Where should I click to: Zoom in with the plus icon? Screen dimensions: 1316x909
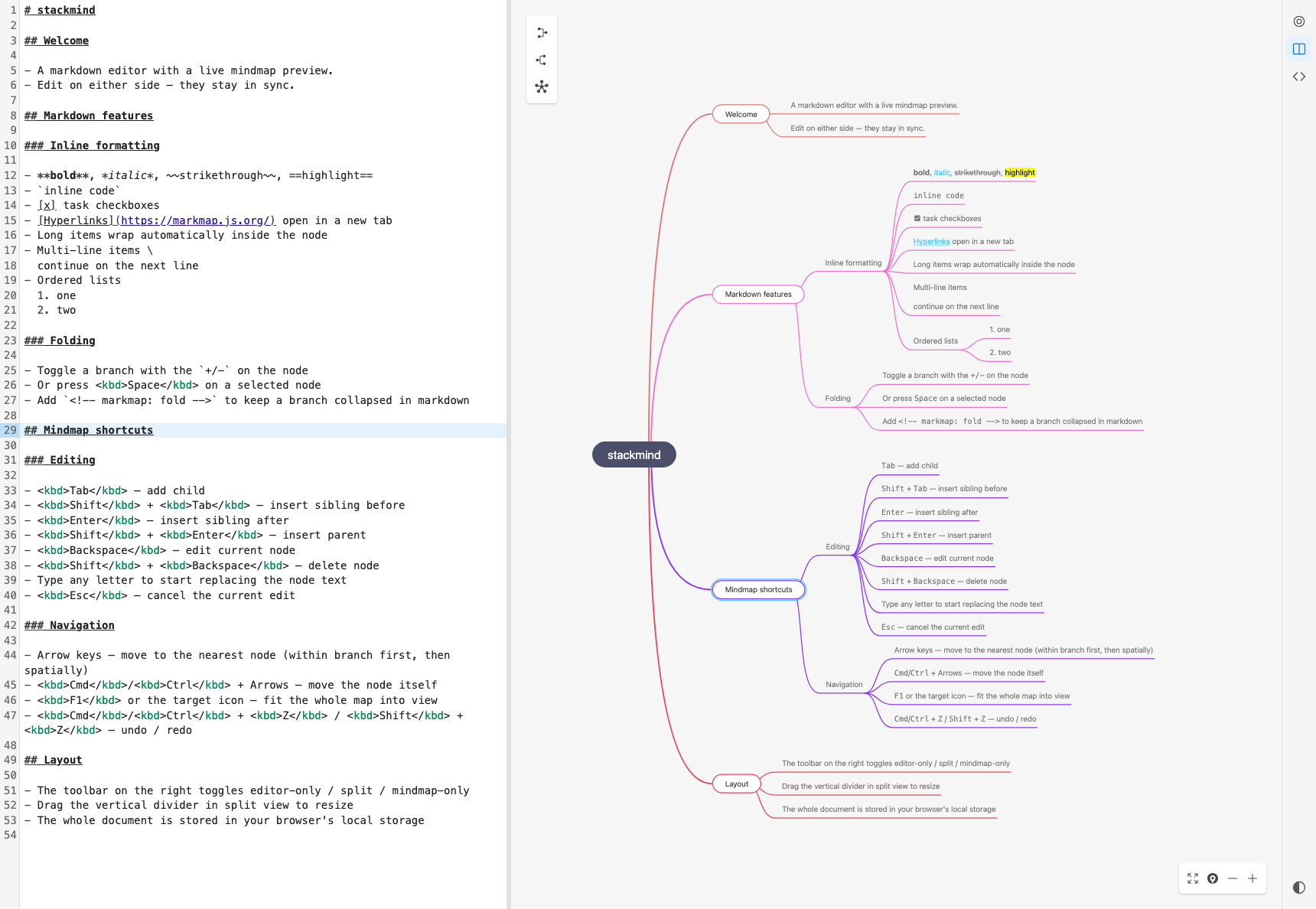tap(1252, 878)
